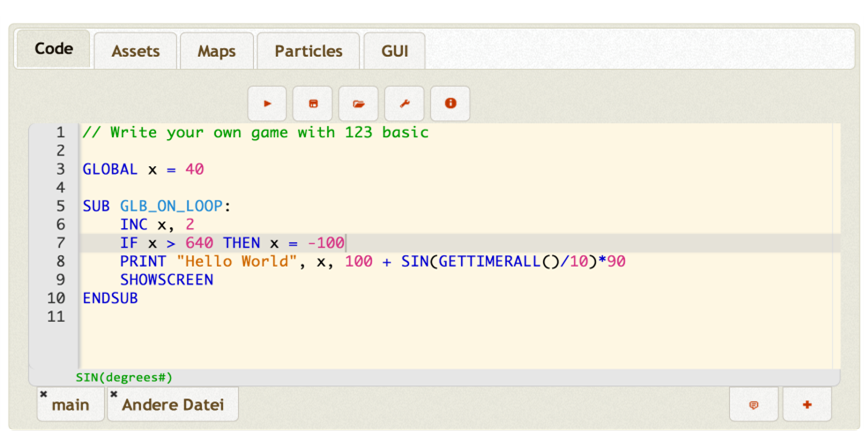This screenshot has height=445, width=864.
Task: Go to the Particles tab
Action: [x=308, y=51]
